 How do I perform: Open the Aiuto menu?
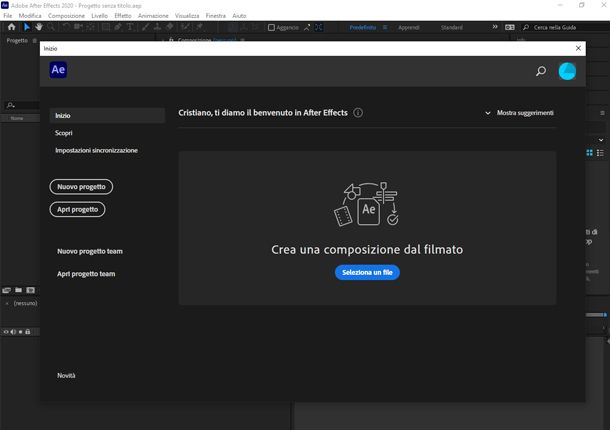pyautogui.click(x=239, y=16)
